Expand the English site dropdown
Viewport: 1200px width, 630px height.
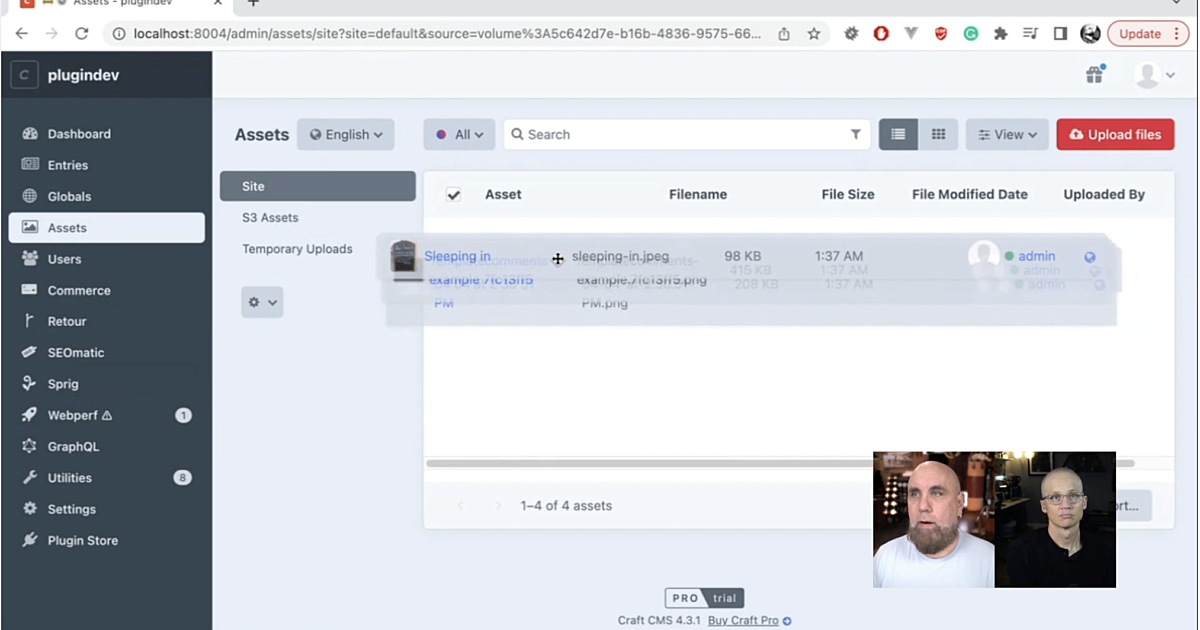coord(346,134)
